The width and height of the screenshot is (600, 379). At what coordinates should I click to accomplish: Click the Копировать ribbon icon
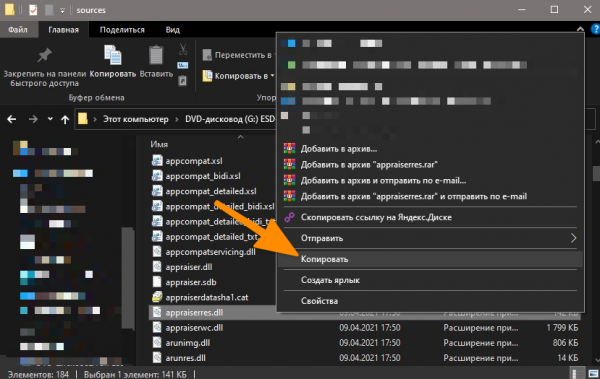click(x=113, y=56)
